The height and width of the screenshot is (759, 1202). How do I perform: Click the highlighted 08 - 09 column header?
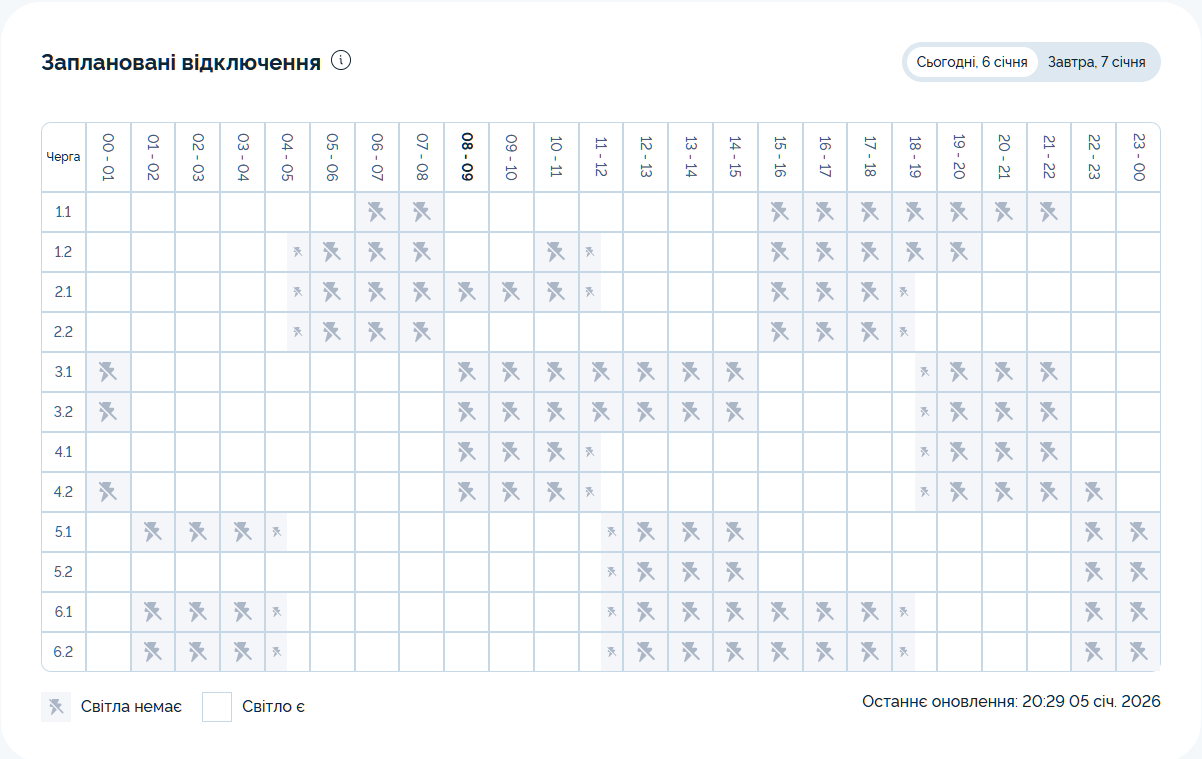[x=466, y=157]
